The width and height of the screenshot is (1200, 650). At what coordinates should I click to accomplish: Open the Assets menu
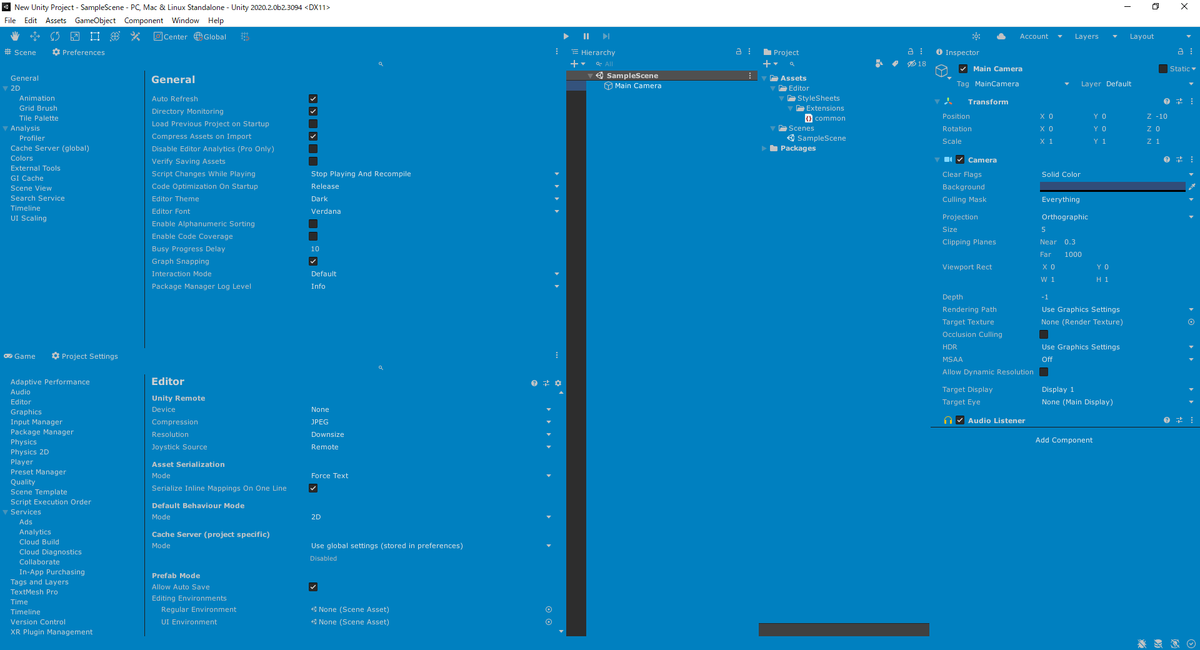[x=56, y=20]
